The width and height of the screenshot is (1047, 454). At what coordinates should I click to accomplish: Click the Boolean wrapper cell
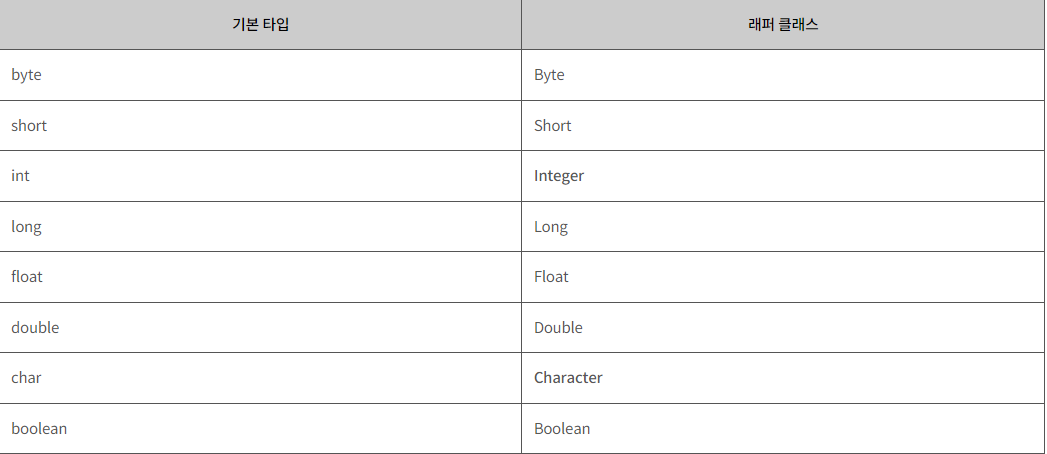click(783, 429)
